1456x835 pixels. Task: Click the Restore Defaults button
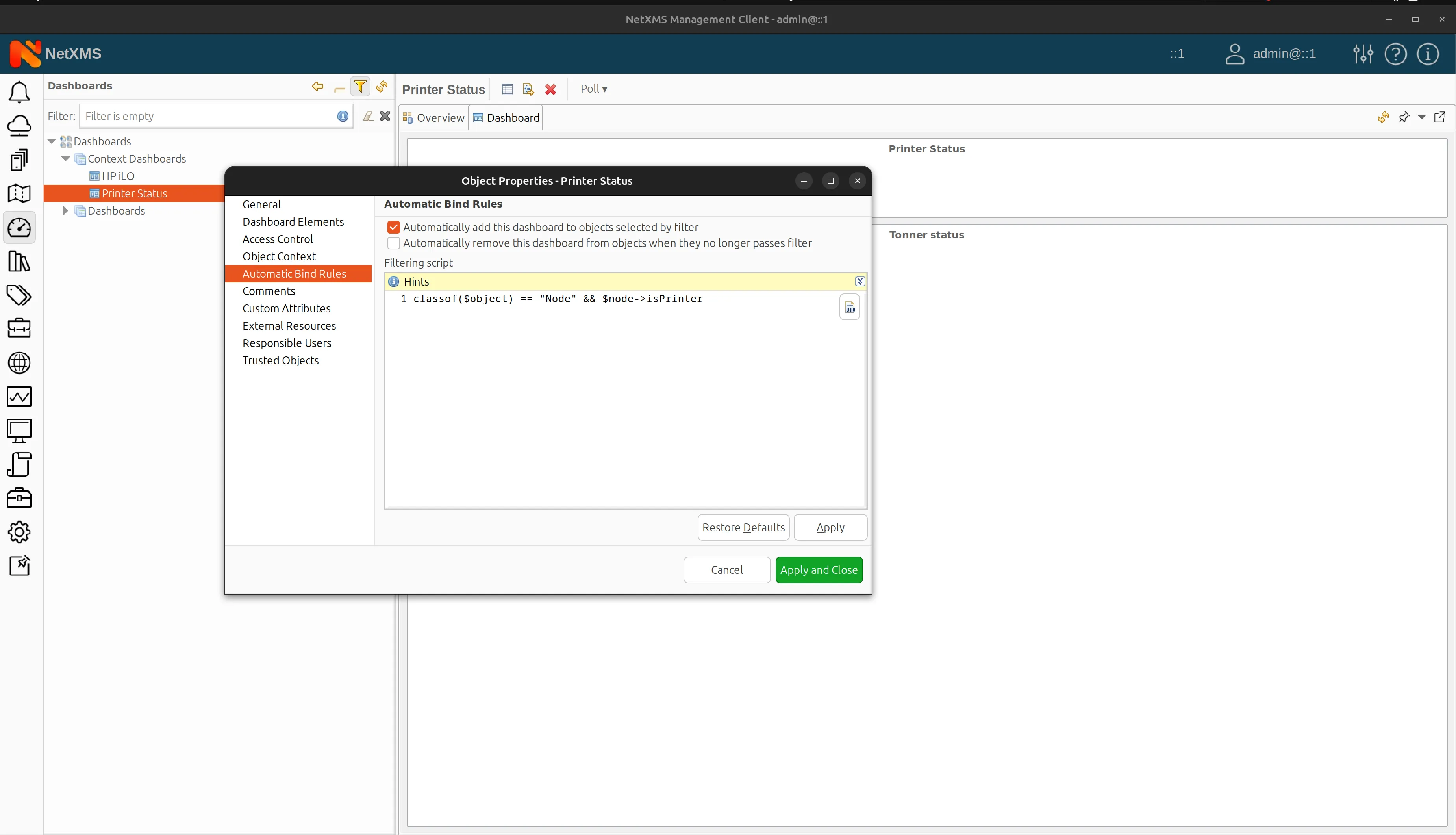click(x=743, y=527)
